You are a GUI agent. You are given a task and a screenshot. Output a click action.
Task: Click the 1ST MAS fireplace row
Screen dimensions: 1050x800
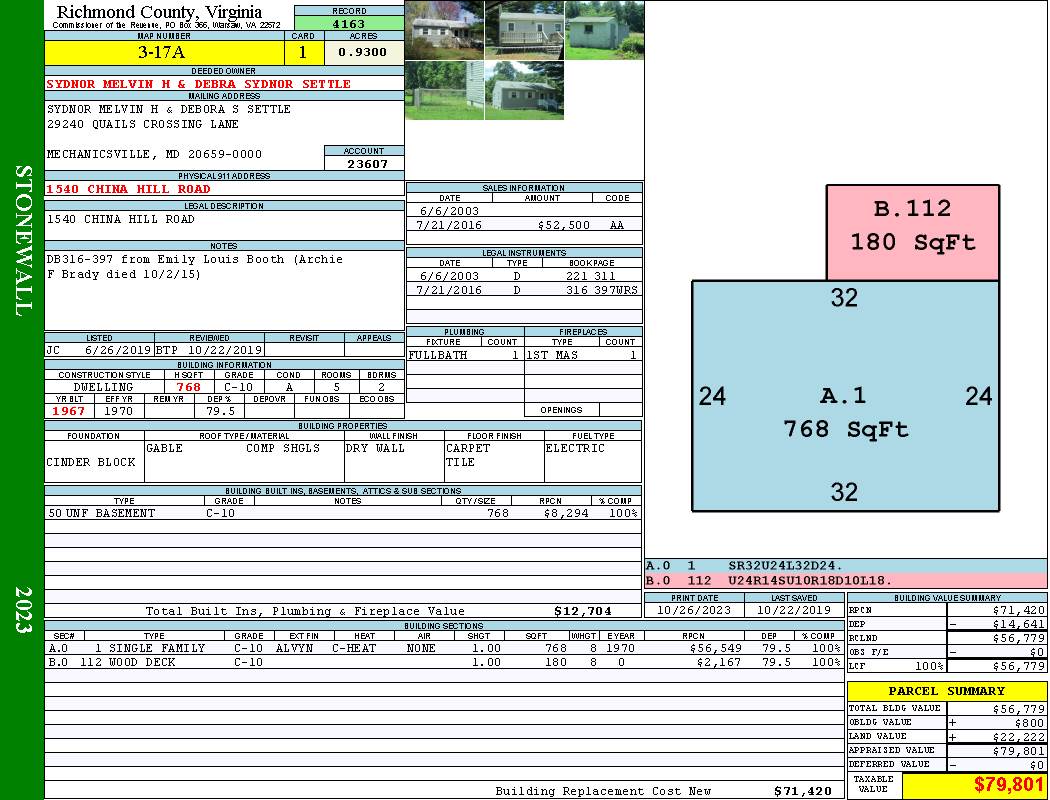click(583, 355)
